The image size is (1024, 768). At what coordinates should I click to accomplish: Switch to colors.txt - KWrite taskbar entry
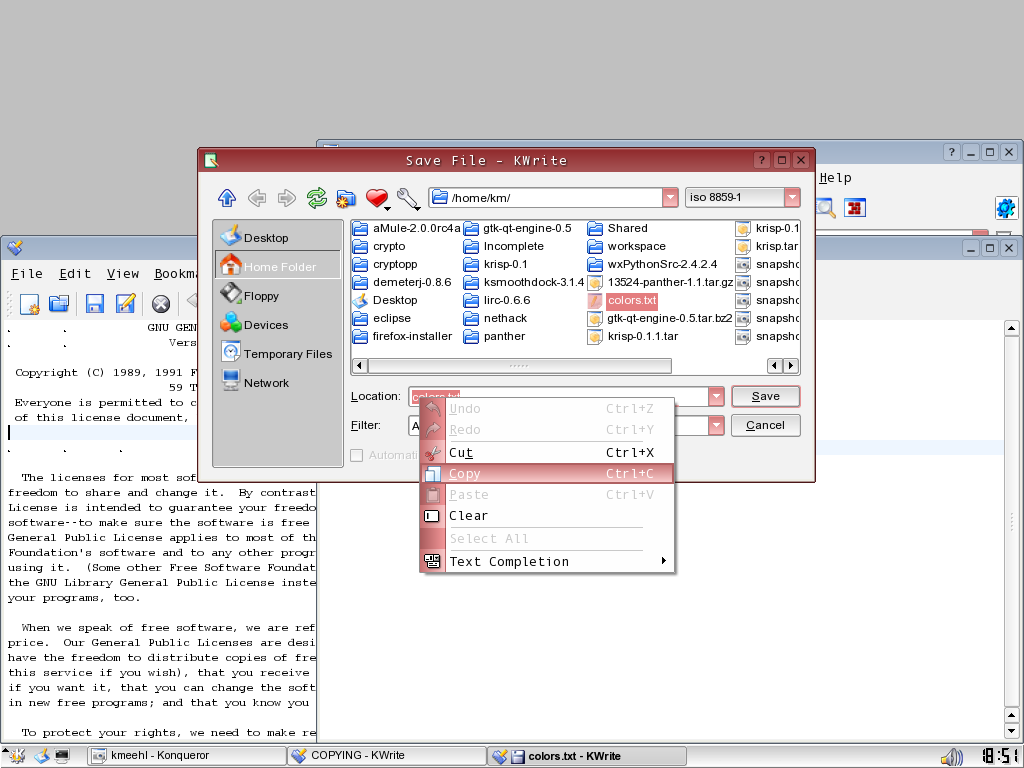(587, 756)
